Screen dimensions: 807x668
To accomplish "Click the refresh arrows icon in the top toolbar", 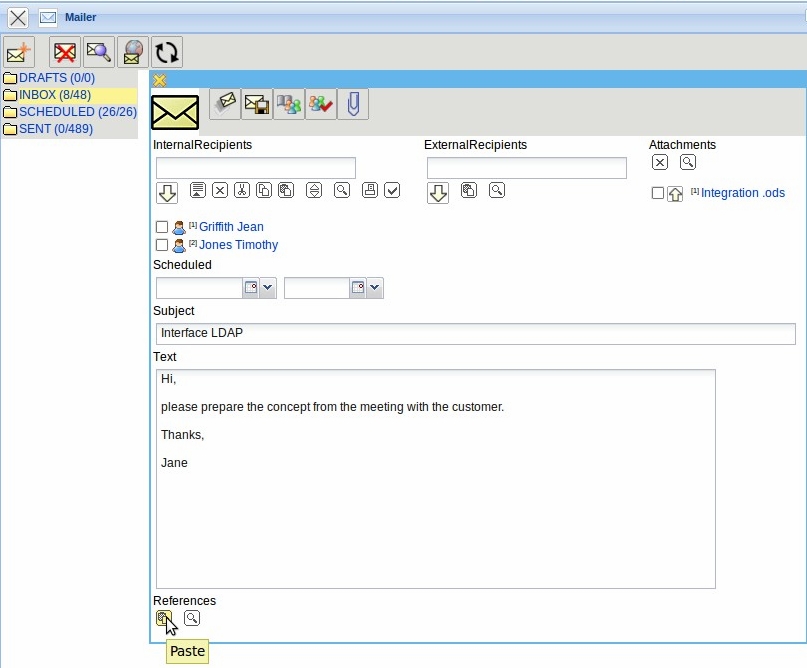I will [166, 52].
